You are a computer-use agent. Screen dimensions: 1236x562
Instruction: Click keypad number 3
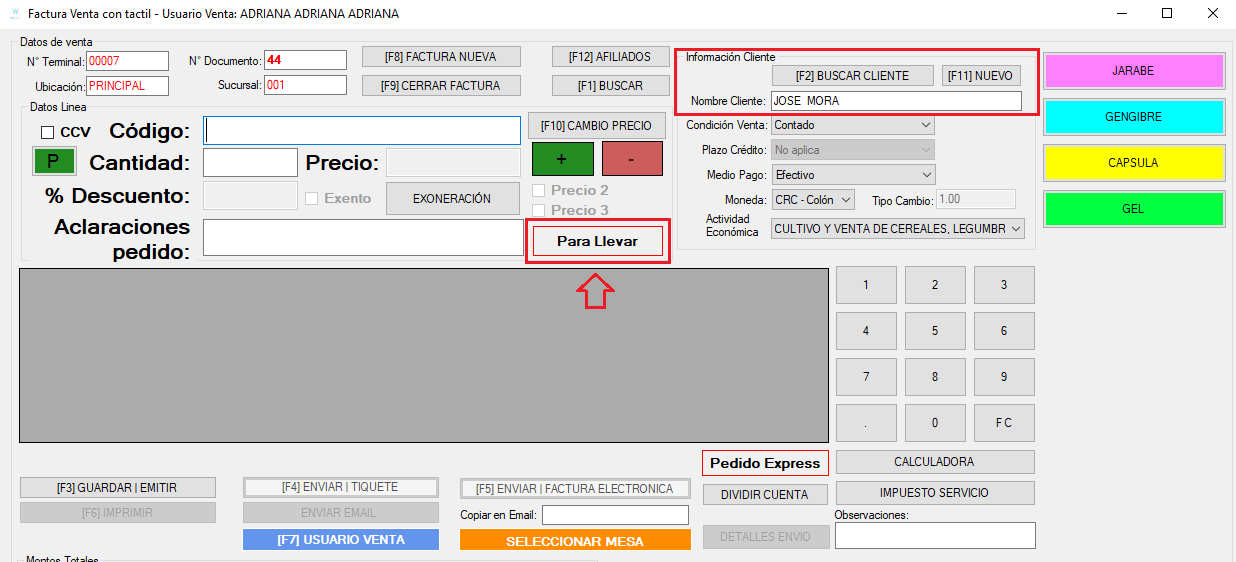(1004, 285)
